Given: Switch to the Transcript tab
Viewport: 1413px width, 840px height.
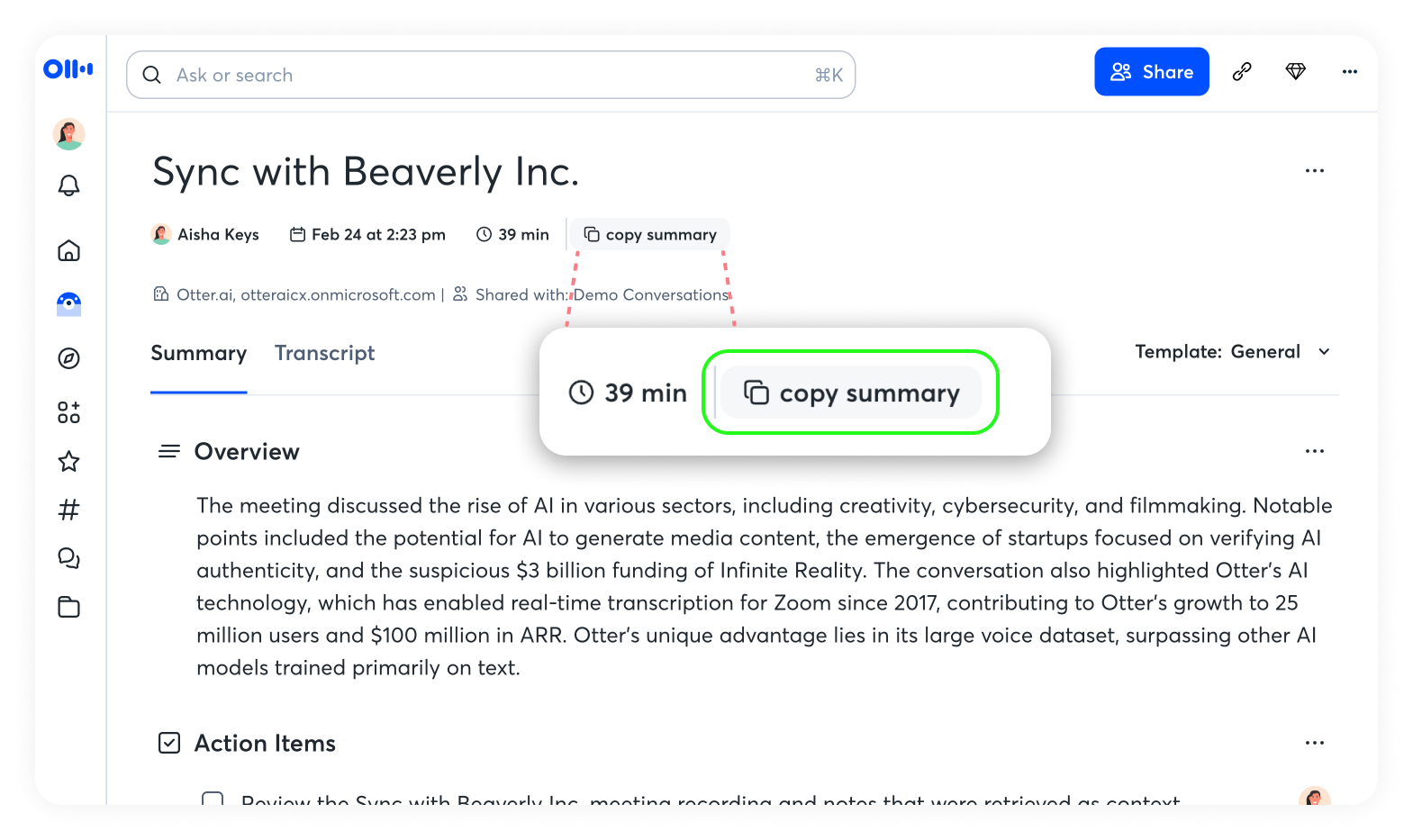Looking at the screenshot, I should coord(324,353).
